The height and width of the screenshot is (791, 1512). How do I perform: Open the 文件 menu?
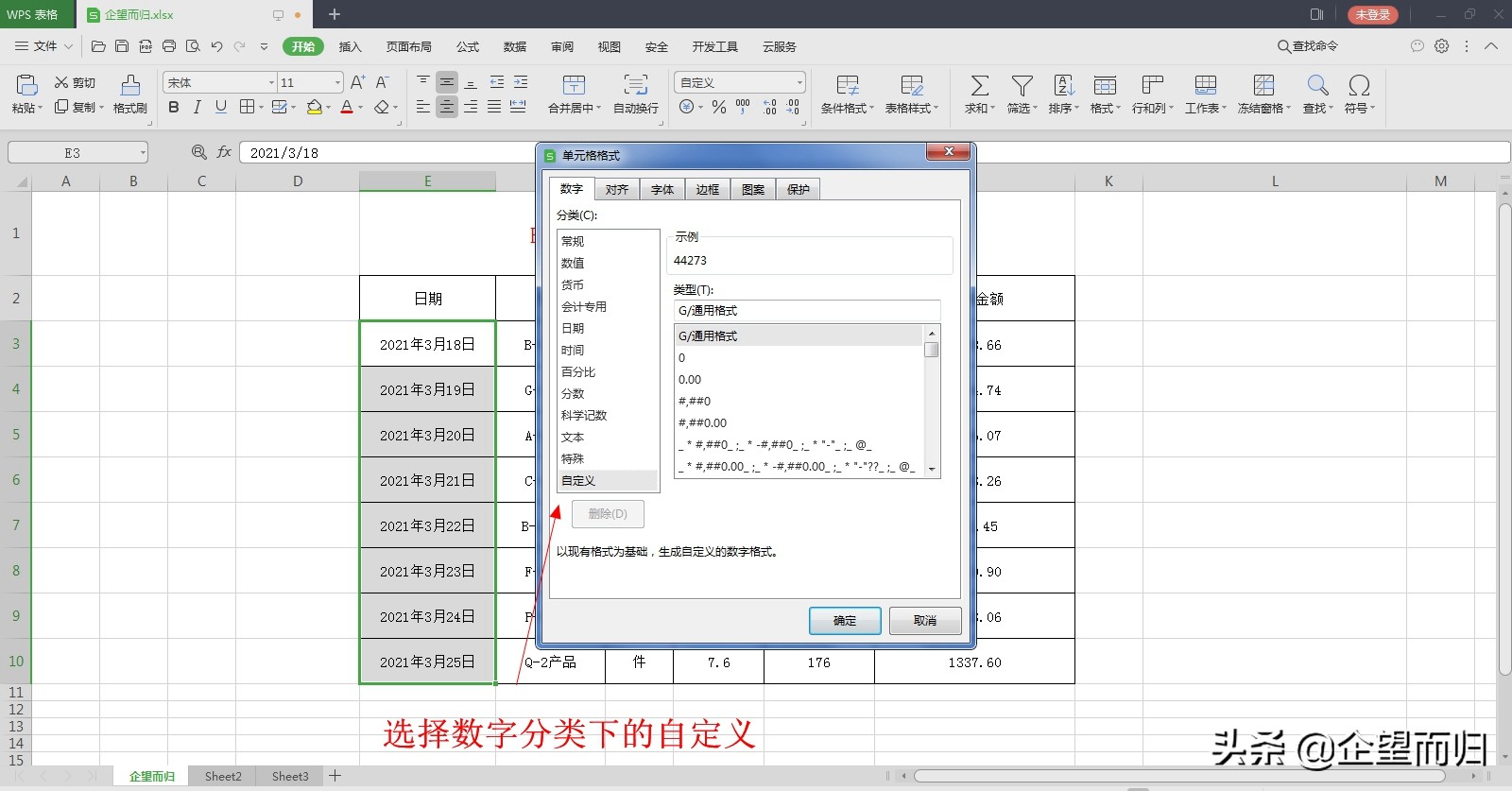click(x=44, y=46)
